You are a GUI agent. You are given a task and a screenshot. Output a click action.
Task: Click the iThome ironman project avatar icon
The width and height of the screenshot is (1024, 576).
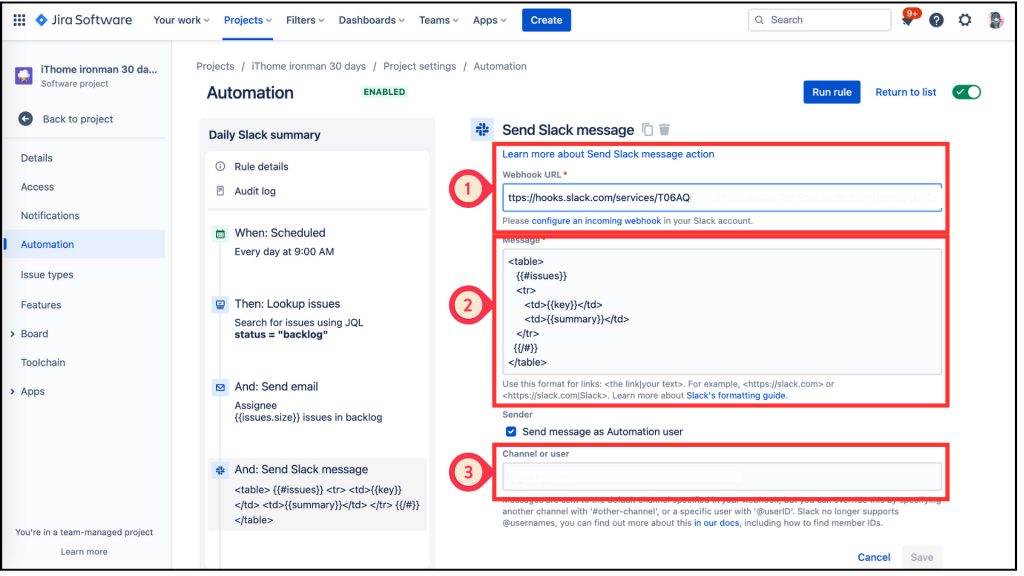click(x=24, y=76)
